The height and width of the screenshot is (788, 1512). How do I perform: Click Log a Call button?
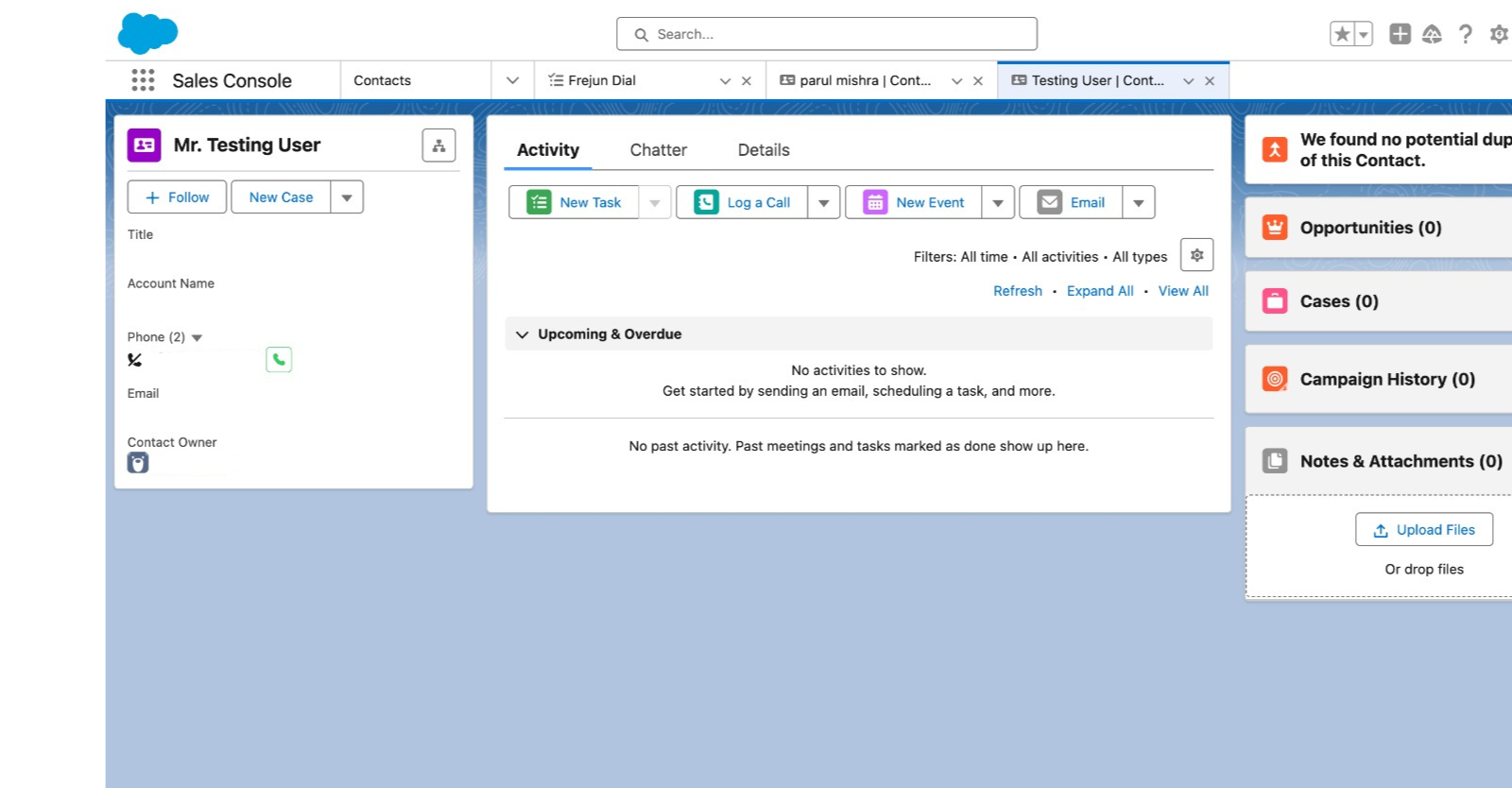click(742, 202)
